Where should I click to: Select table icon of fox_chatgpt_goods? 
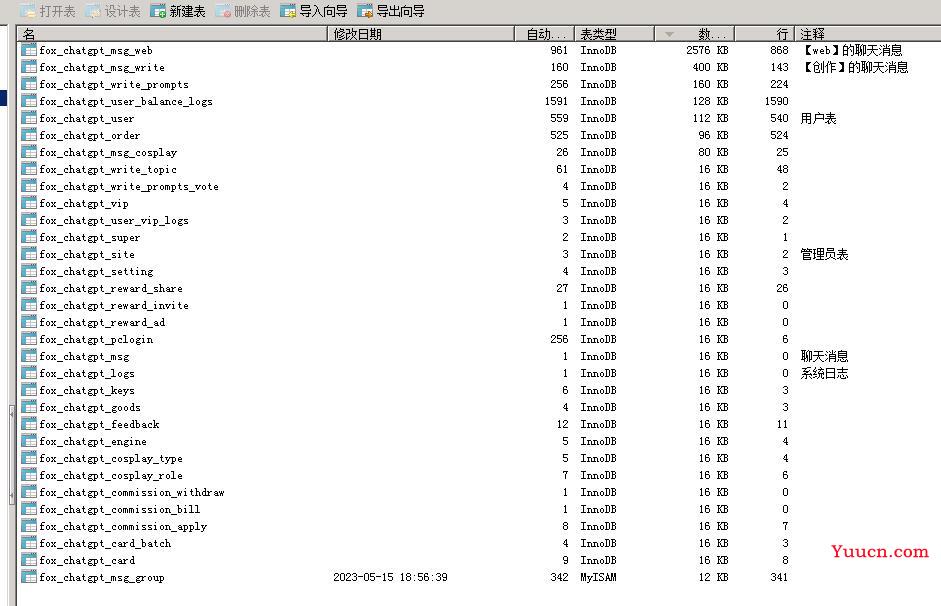[29, 407]
